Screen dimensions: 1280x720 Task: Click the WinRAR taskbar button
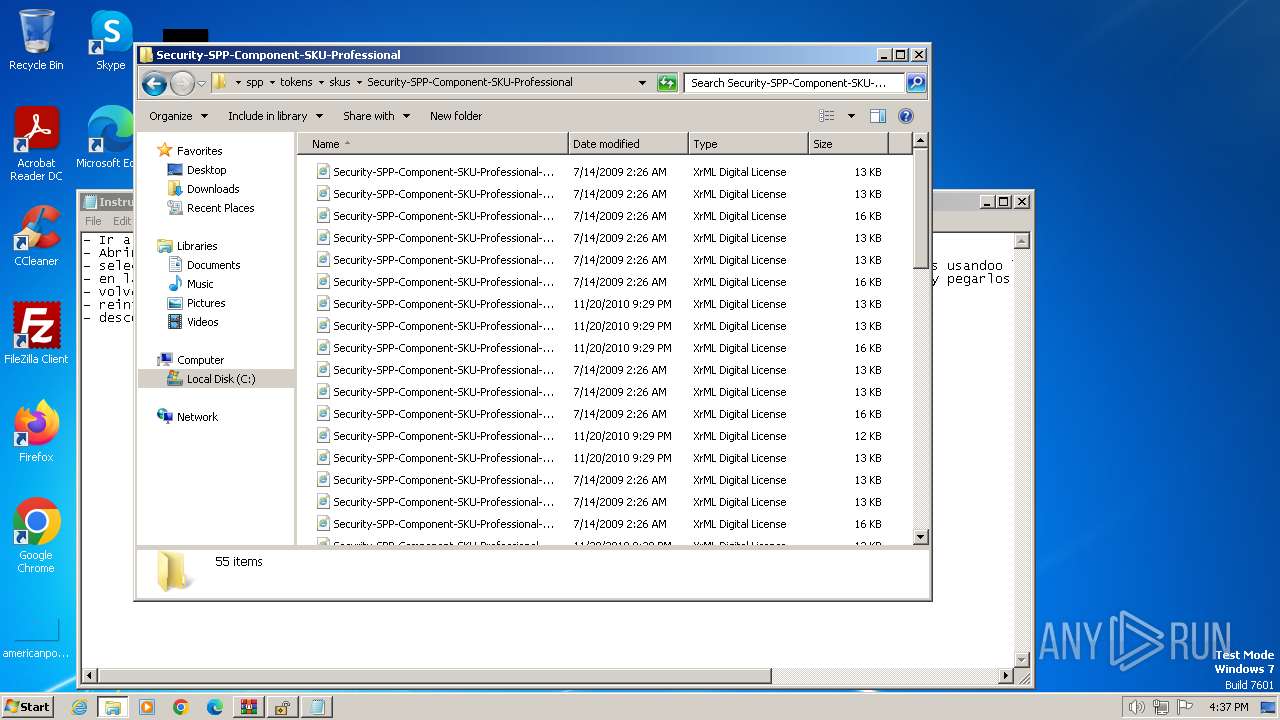coord(249,707)
